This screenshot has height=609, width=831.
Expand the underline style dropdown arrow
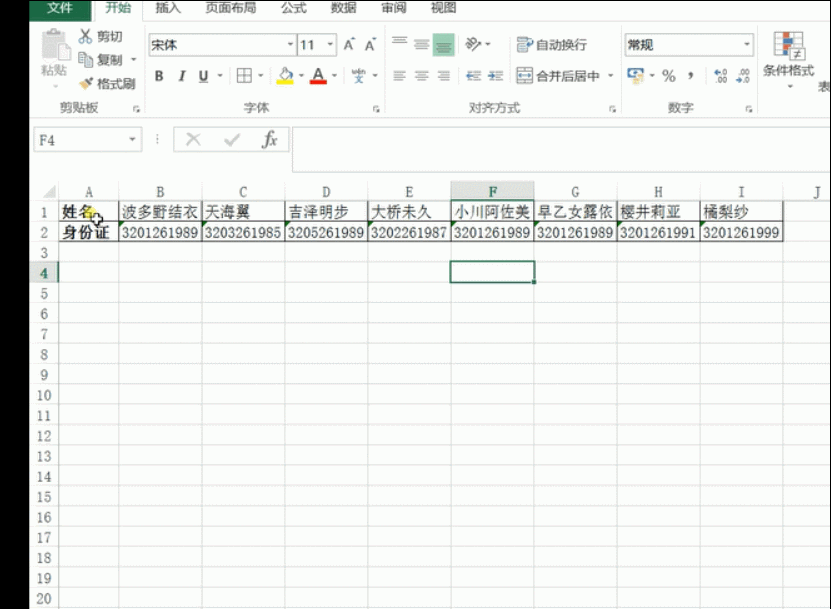(x=220, y=76)
